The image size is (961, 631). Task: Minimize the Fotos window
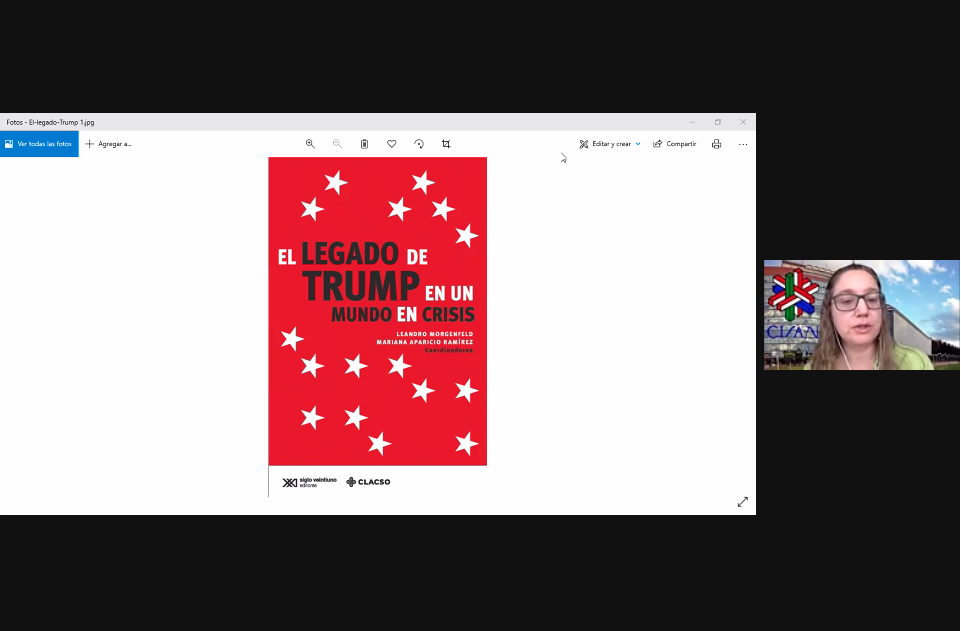pyautogui.click(x=692, y=122)
